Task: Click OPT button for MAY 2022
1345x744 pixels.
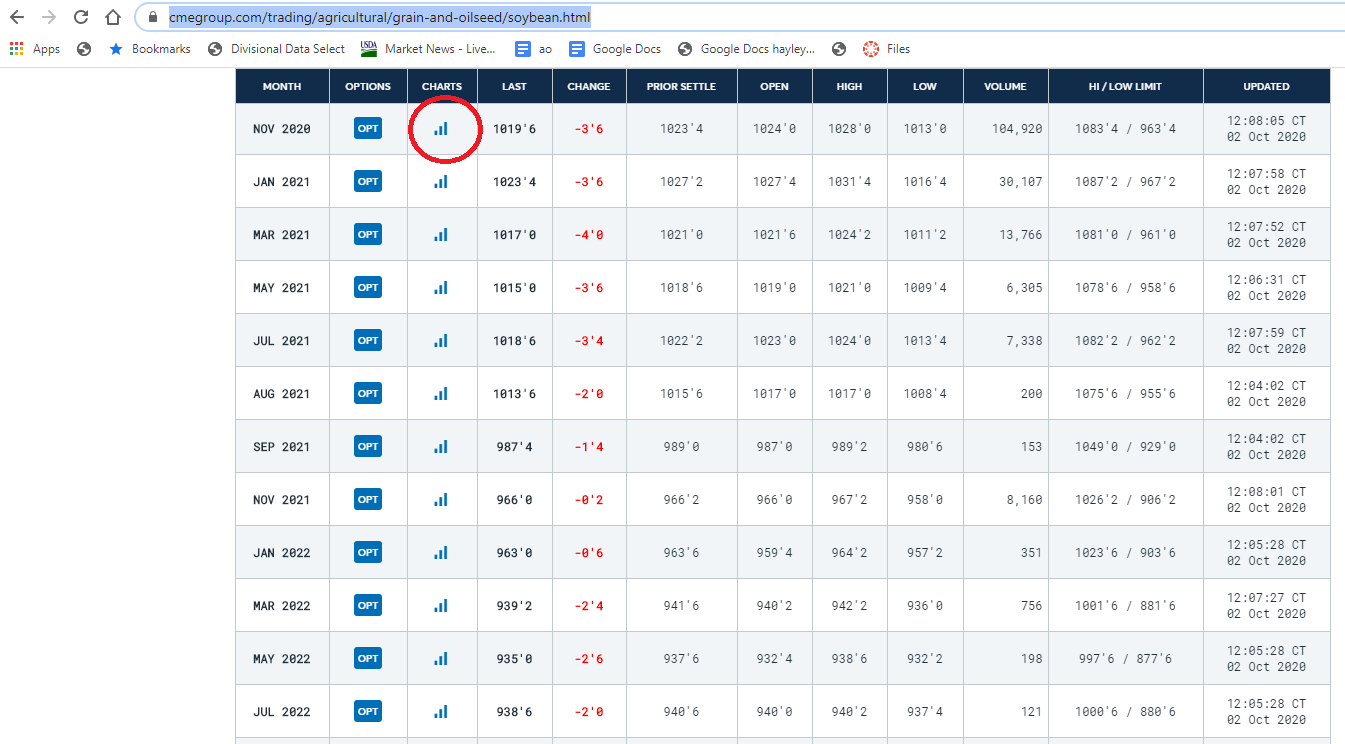Action: pyautogui.click(x=368, y=658)
